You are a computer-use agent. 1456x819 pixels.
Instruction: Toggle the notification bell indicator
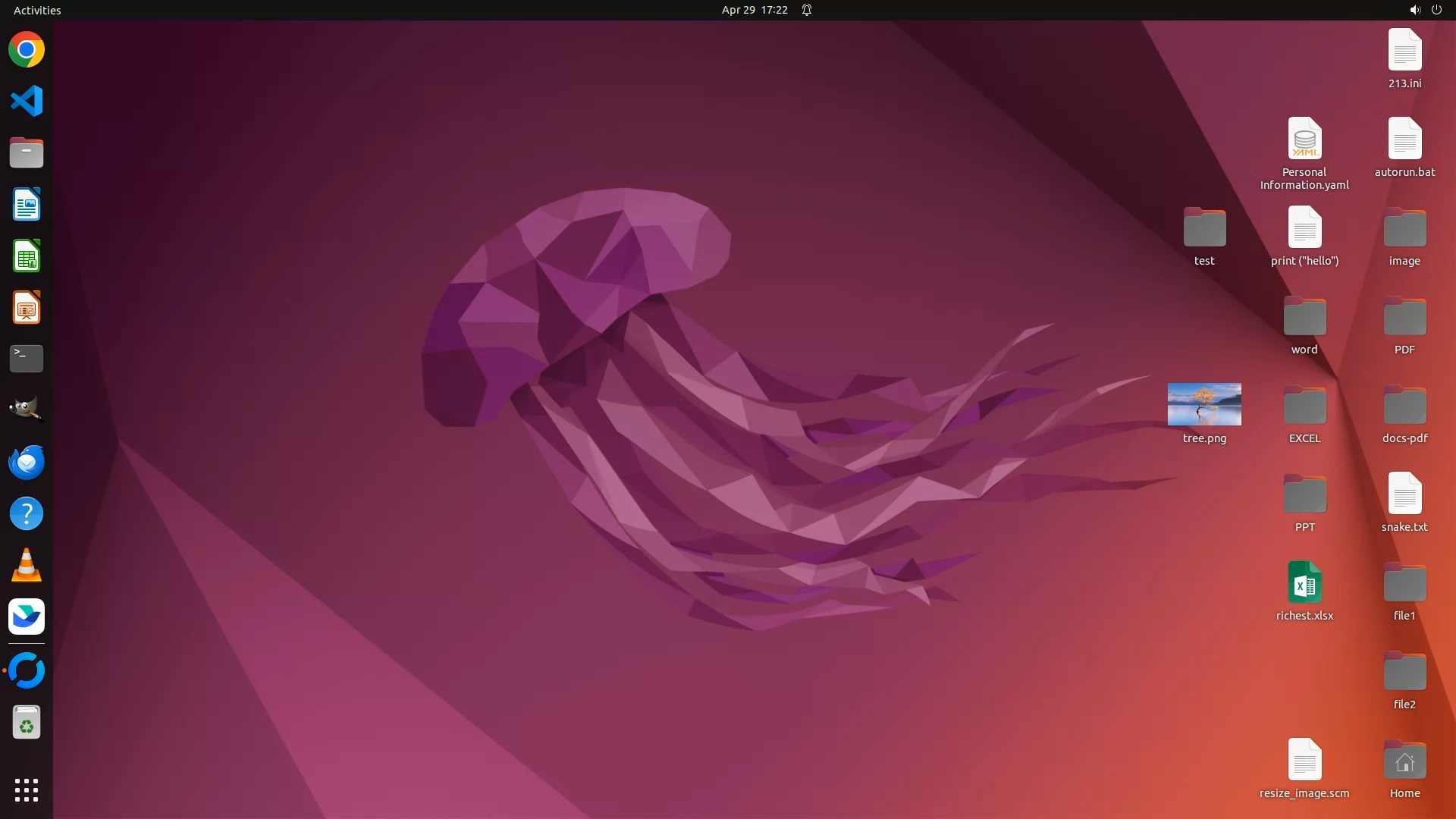click(807, 10)
